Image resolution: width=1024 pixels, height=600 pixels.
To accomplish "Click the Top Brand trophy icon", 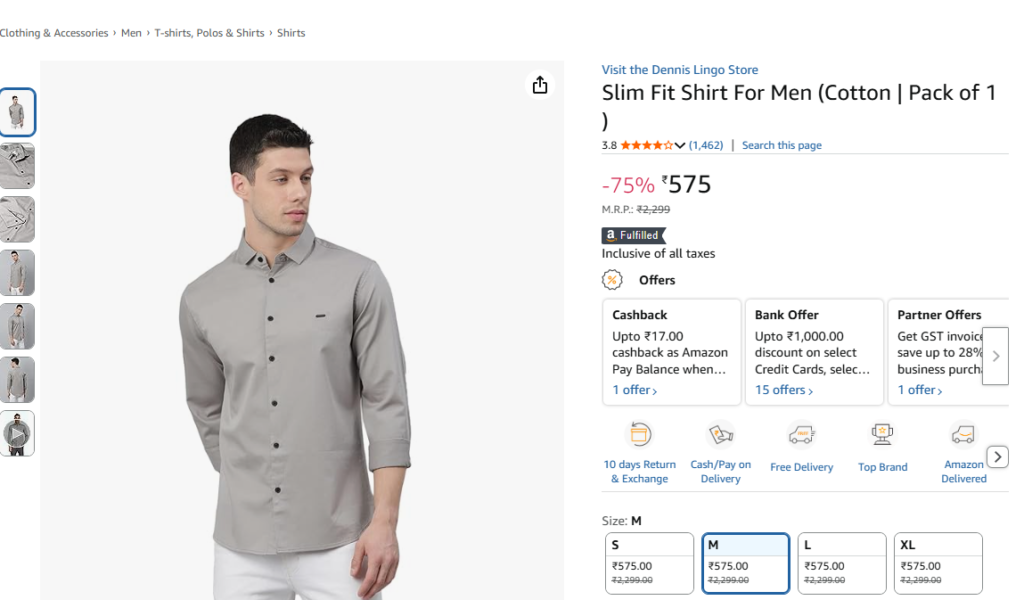I will click(x=882, y=435).
